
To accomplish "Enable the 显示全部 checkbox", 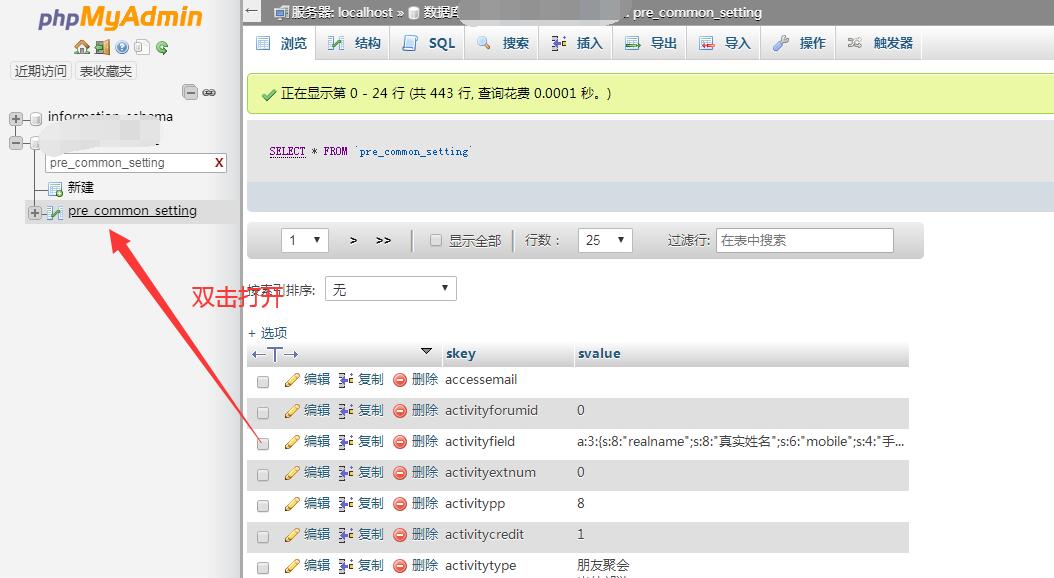I will tap(435, 241).
